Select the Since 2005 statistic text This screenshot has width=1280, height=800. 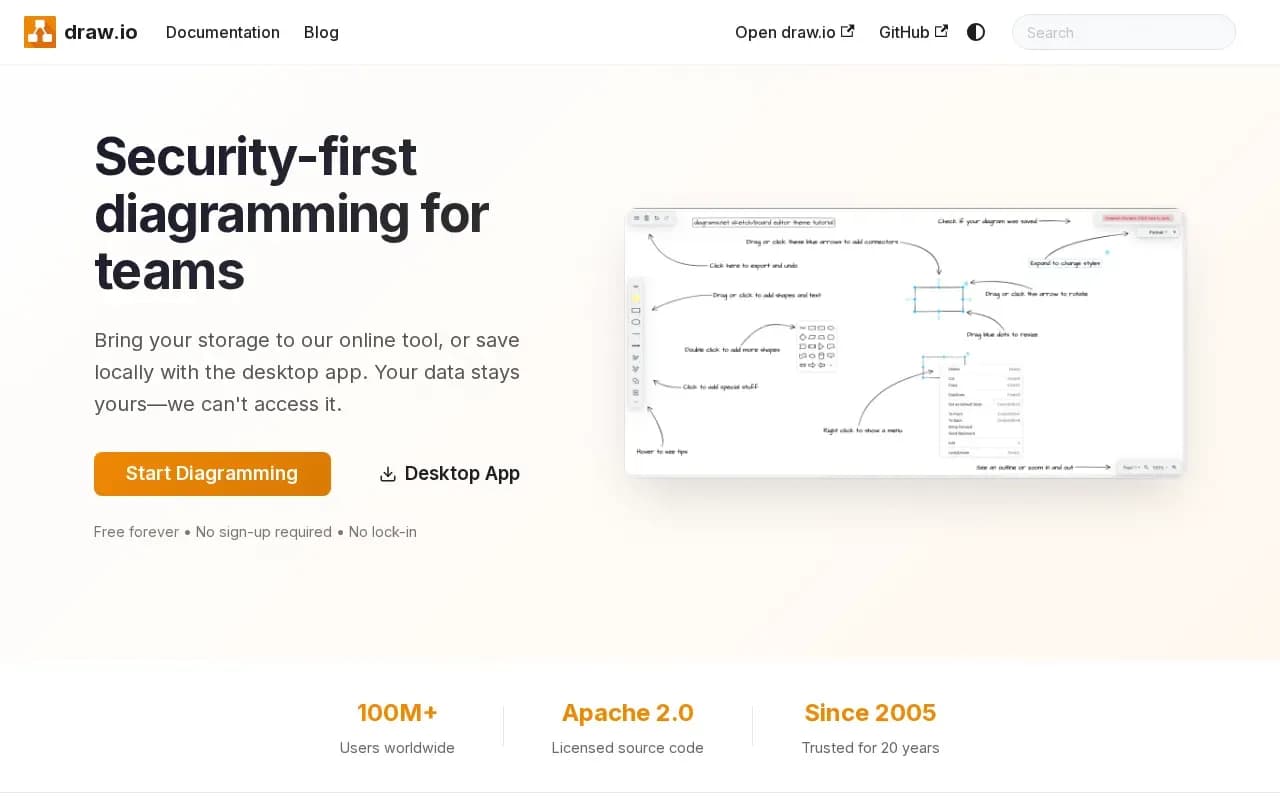pos(870,713)
